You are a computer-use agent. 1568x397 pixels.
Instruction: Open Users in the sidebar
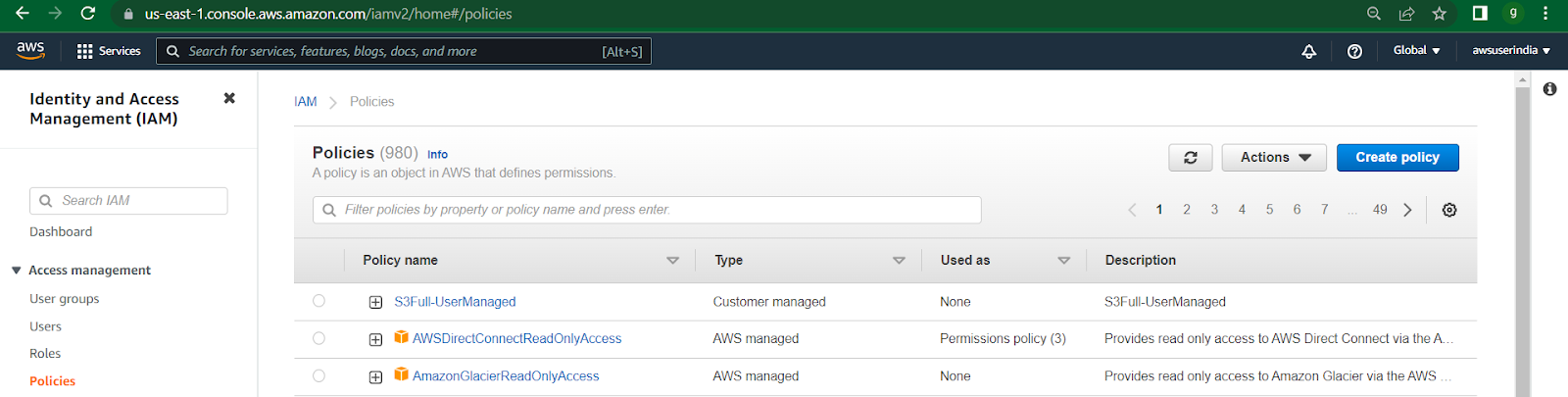pos(45,326)
